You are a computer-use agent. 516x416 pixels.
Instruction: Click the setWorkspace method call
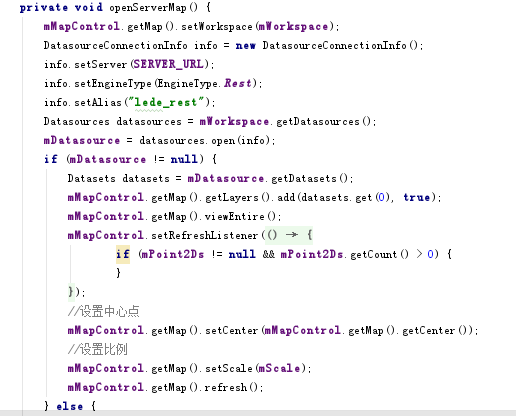pyautogui.click(x=217, y=26)
